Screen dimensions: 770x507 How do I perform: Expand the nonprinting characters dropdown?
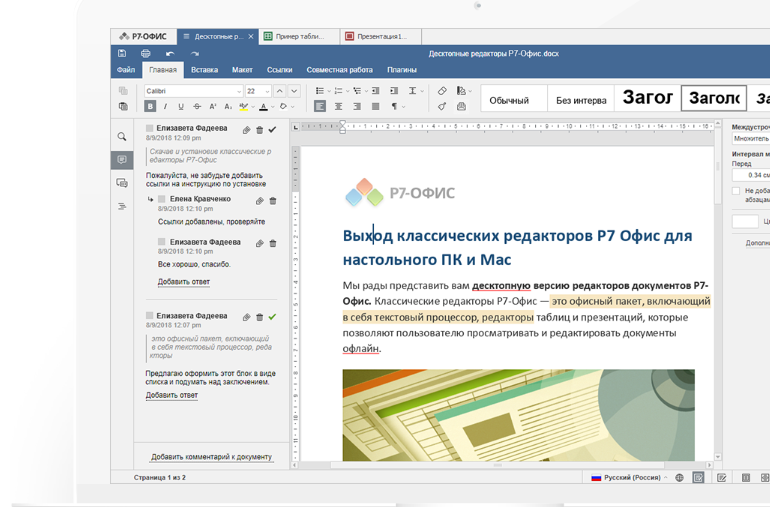(404, 107)
